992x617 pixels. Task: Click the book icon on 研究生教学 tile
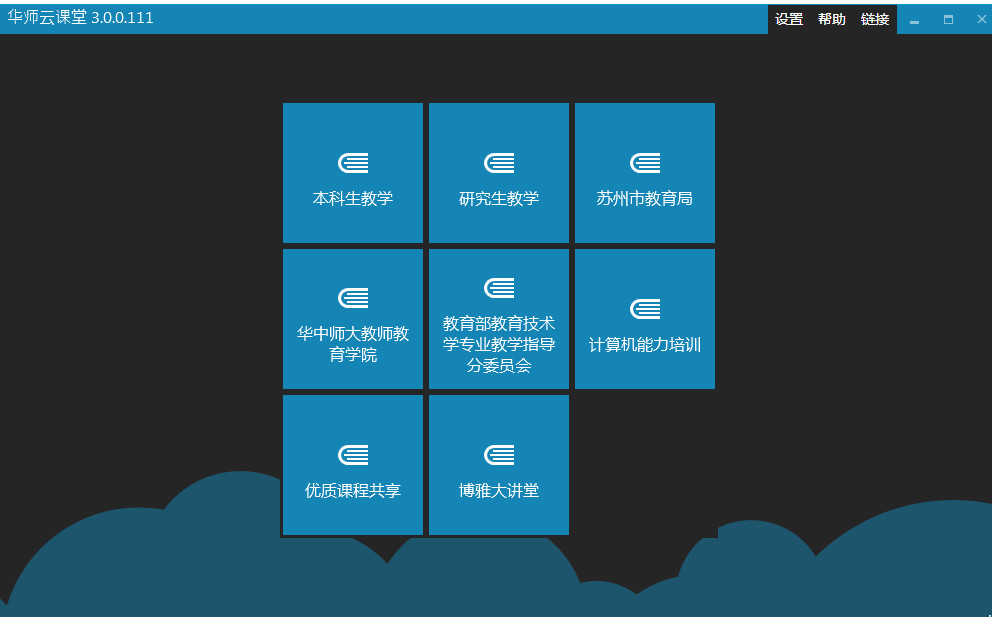[498, 161]
